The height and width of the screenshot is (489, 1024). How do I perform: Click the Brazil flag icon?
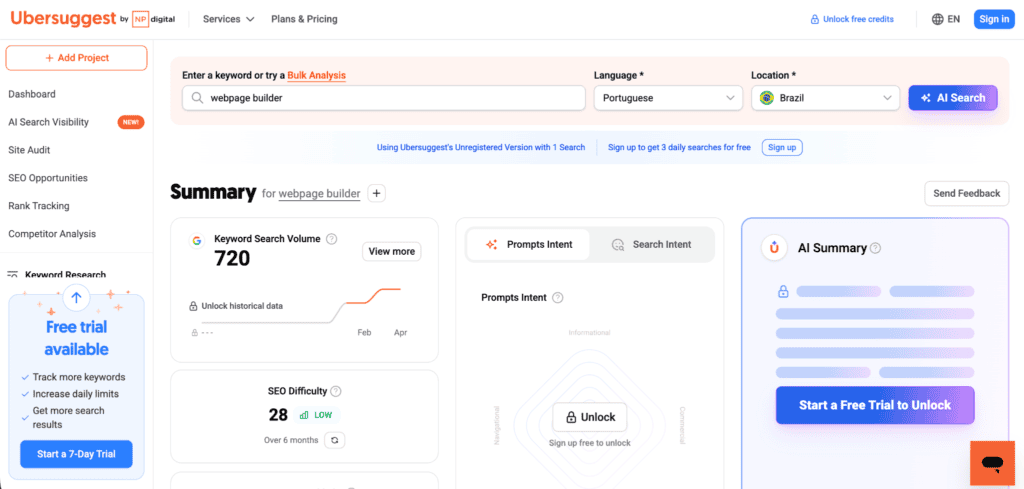tap(767, 98)
